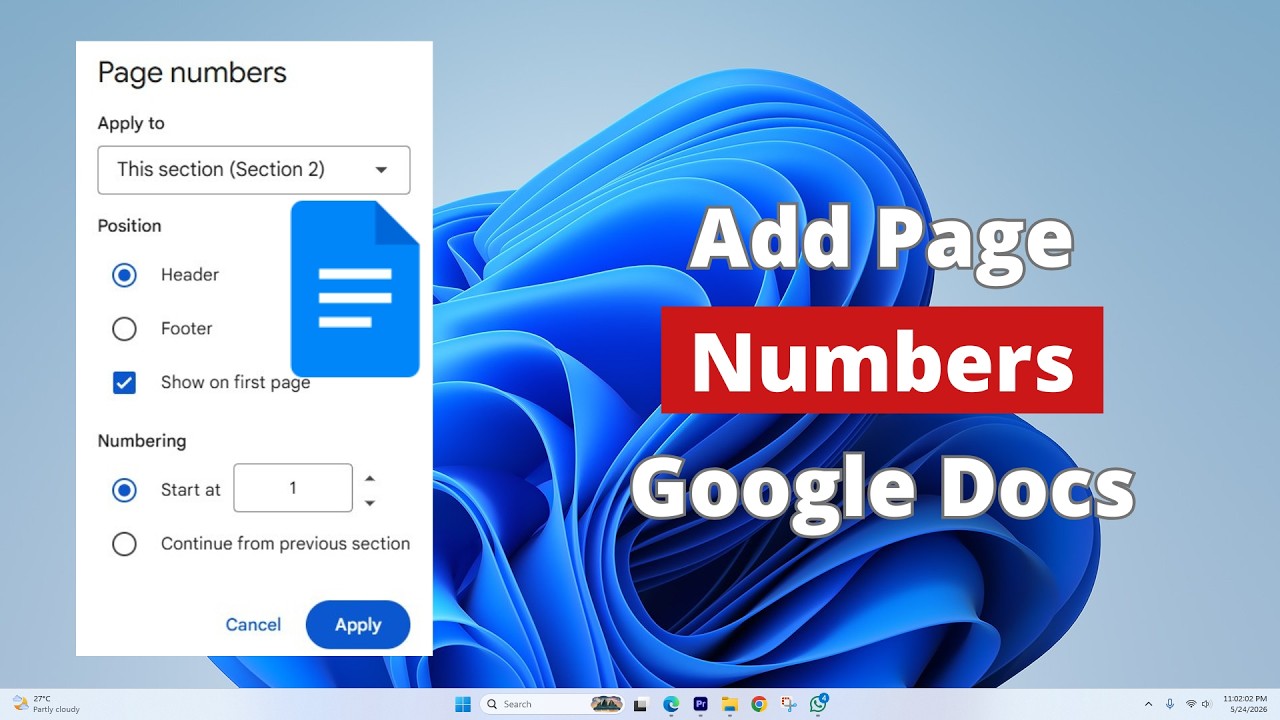
Task: Open Wi-Fi network settings from tray
Action: point(1191,704)
